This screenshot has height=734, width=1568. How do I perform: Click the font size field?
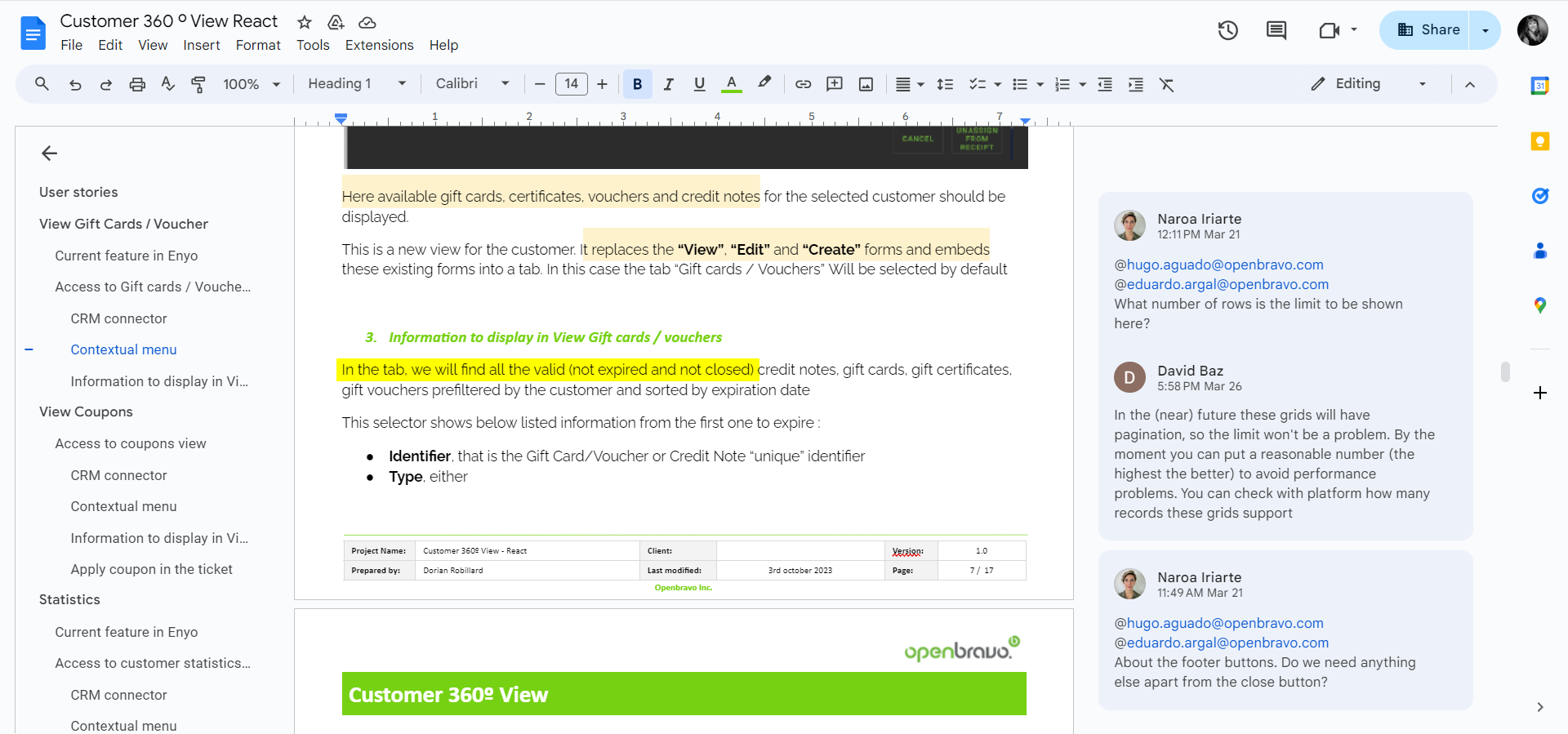tap(572, 84)
